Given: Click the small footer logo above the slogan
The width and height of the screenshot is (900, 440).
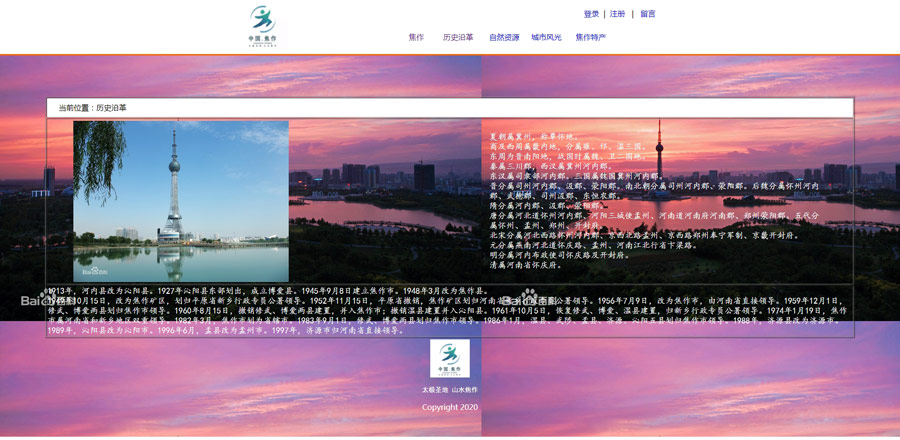Looking at the screenshot, I should (x=449, y=358).
